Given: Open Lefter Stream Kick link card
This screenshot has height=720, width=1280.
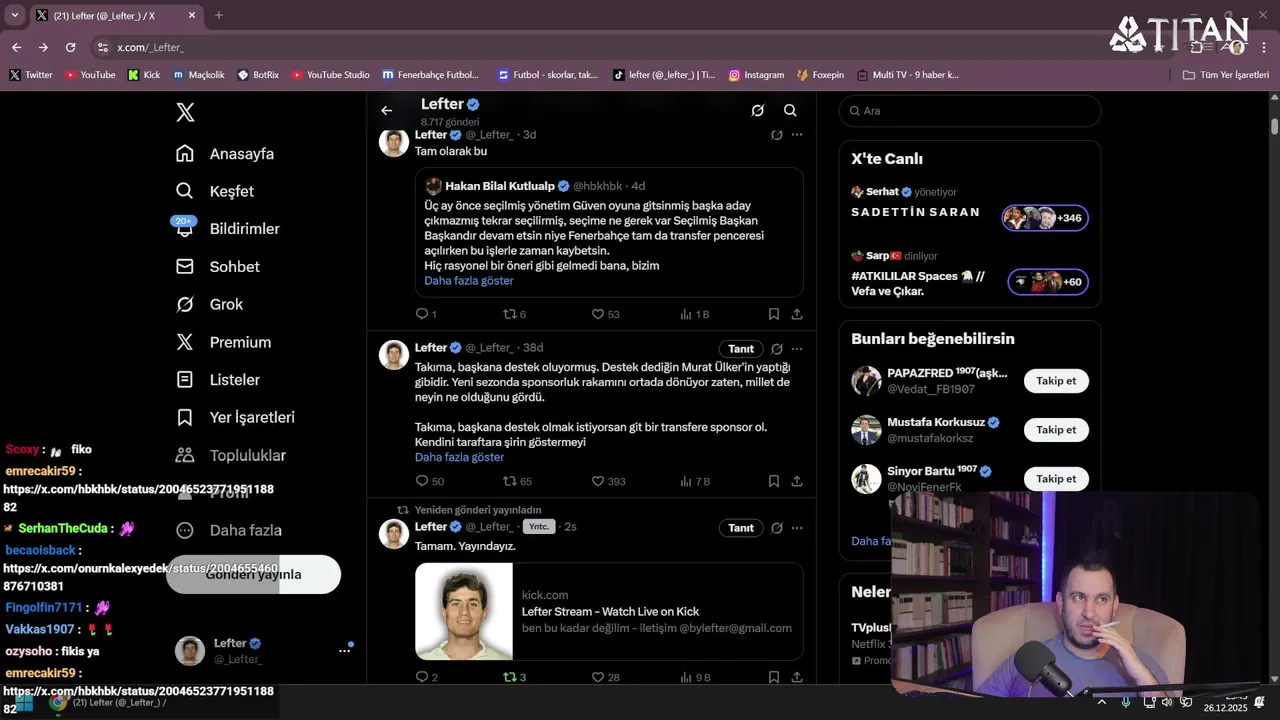Looking at the screenshot, I should point(609,611).
